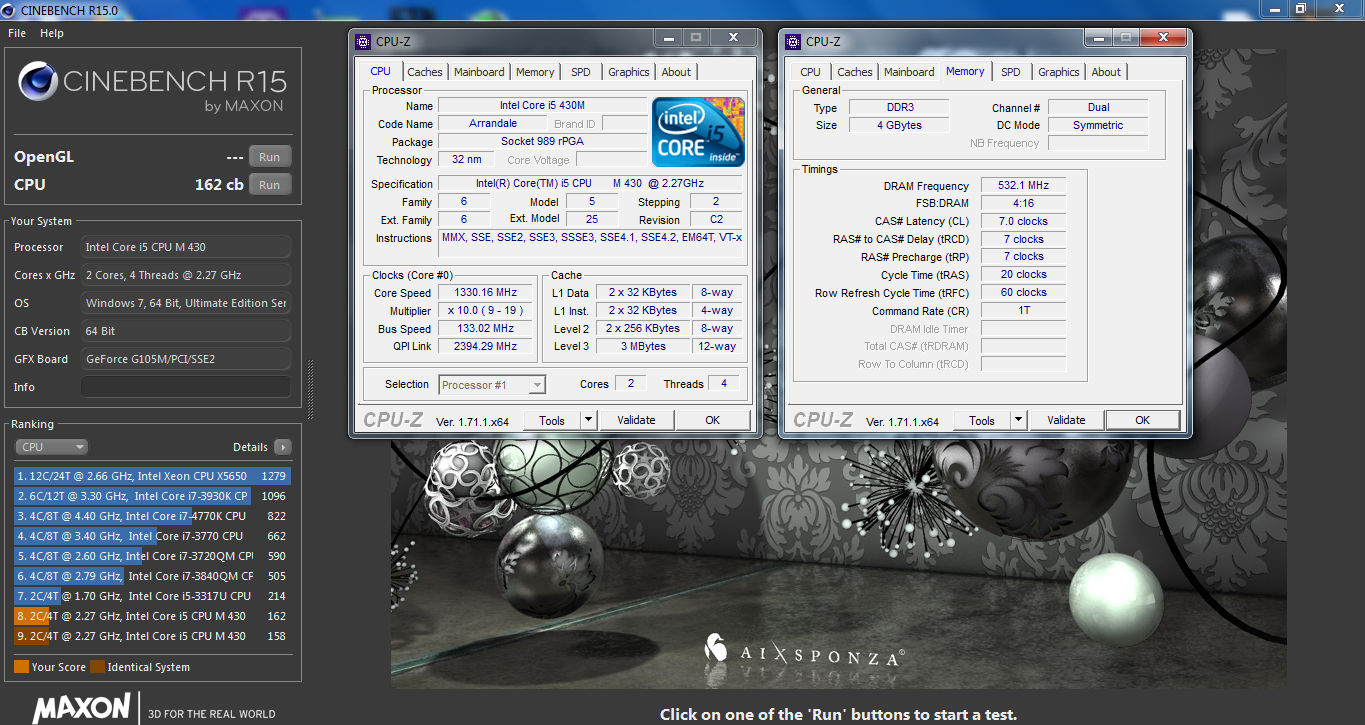Click Validate in left CPU-Z window
Viewport: 1365px width, 725px height.
click(x=636, y=420)
